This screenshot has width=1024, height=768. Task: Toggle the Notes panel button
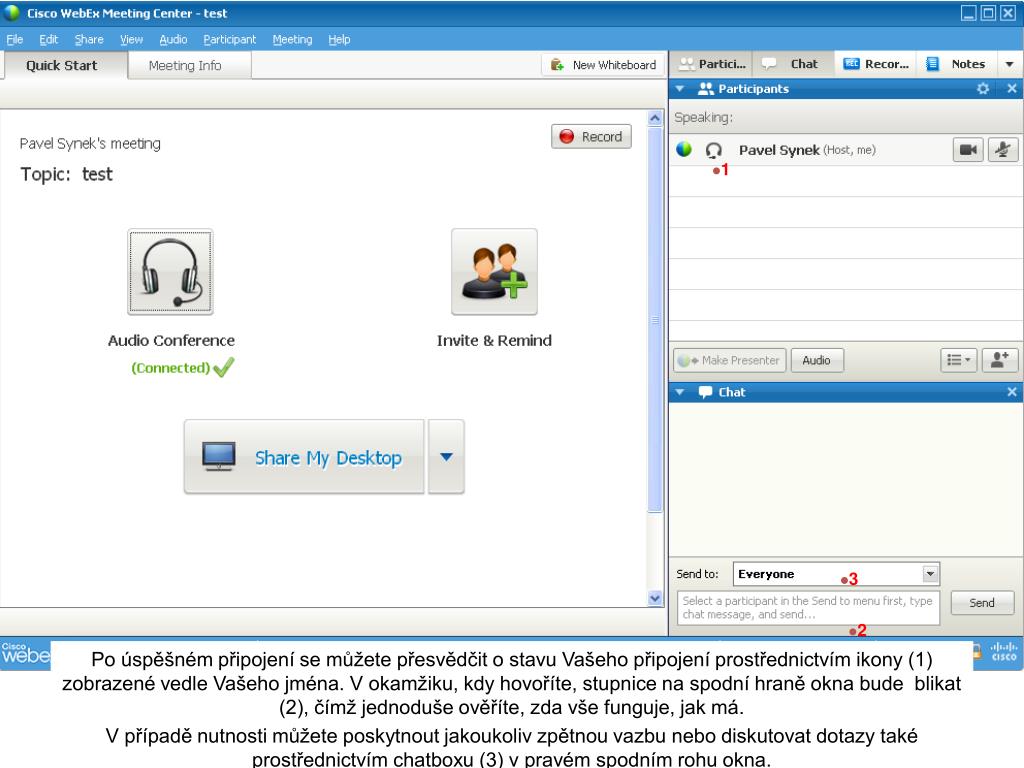click(x=956, y=64)
